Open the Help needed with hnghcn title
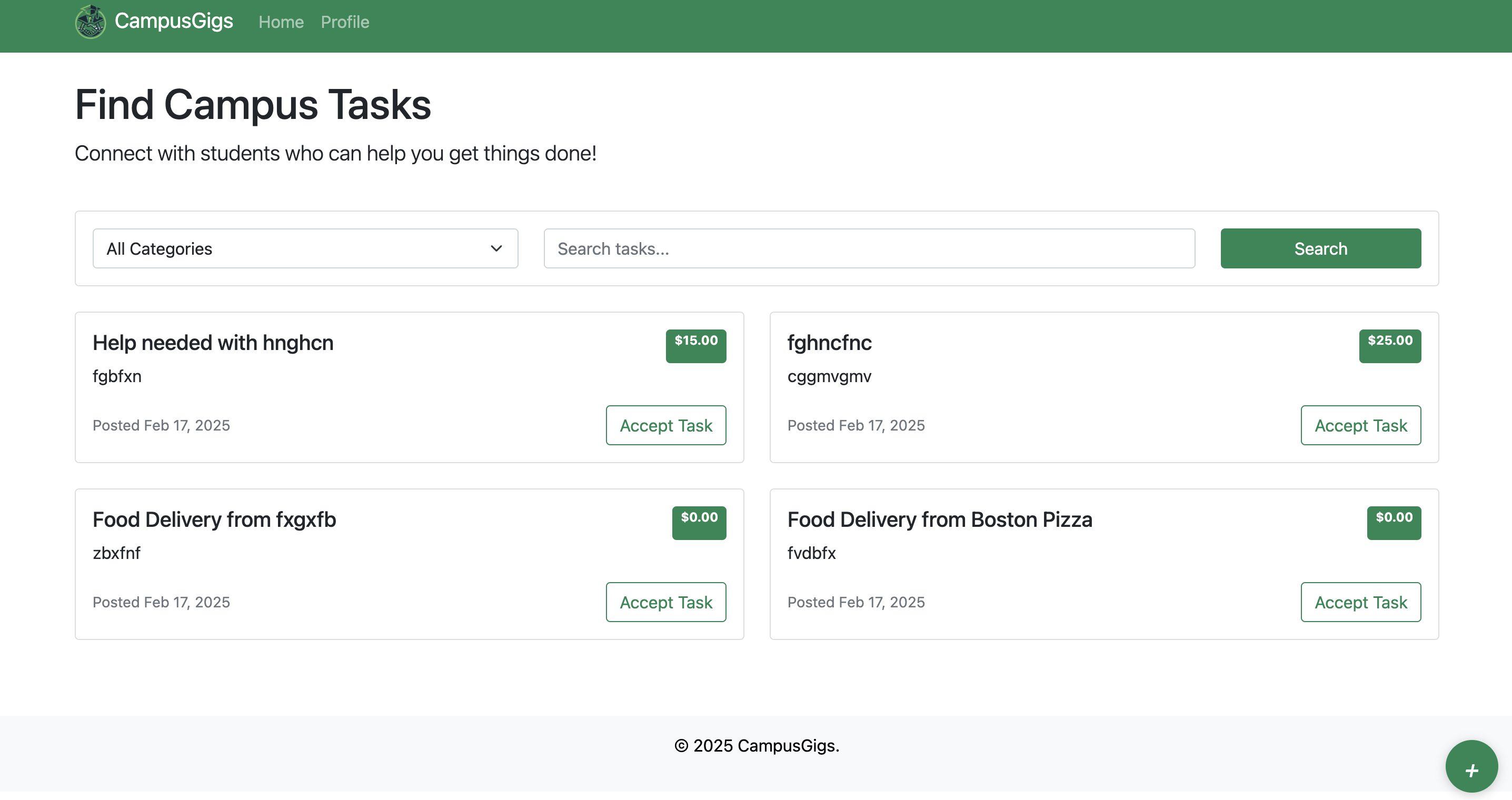 (x=213, y=343)
